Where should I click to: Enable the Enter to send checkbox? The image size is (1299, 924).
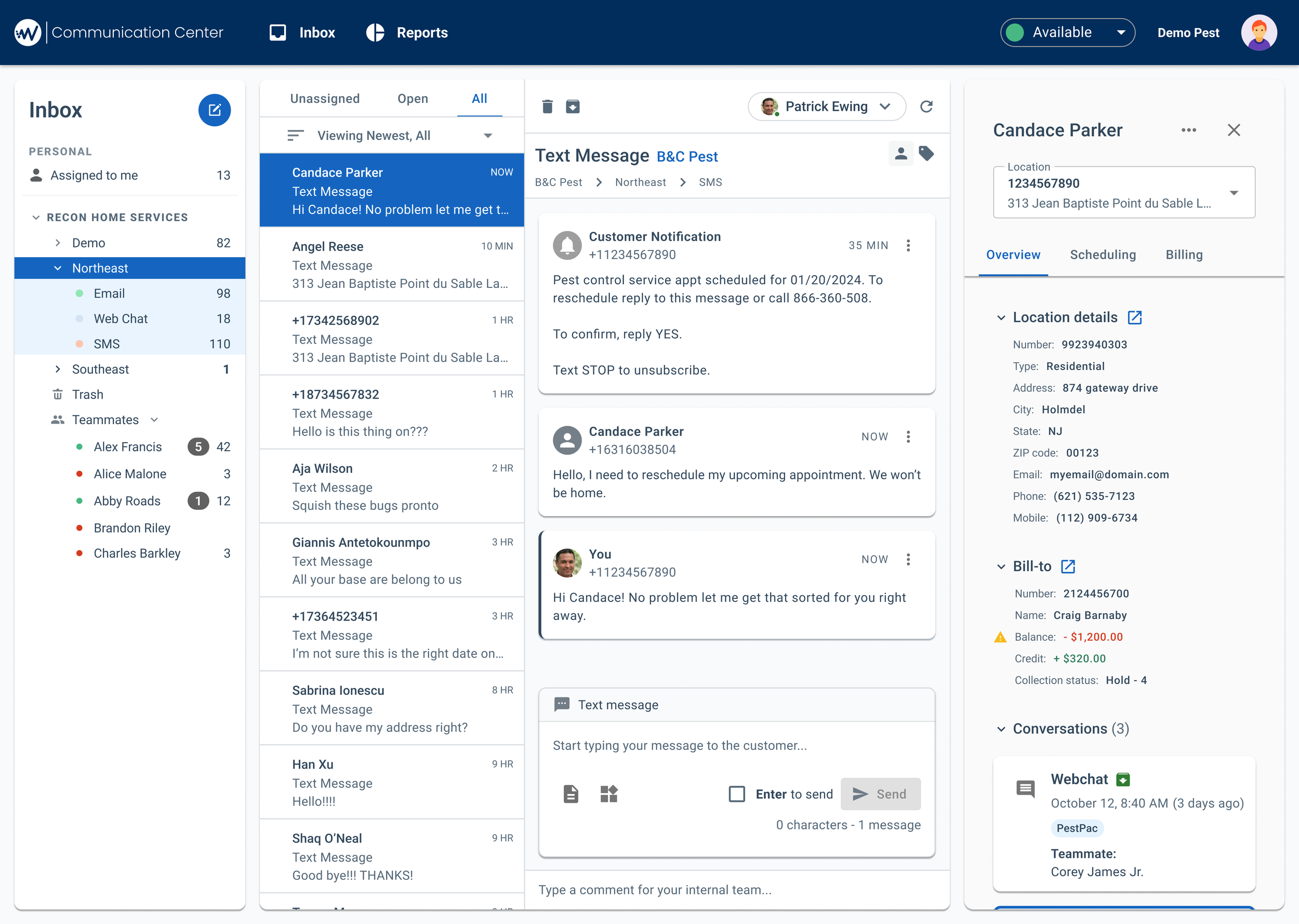coord(736,794)
